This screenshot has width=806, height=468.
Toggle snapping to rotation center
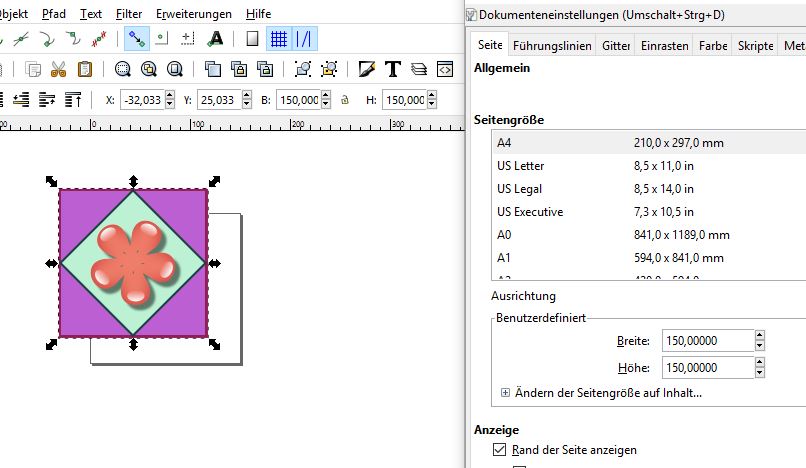tap(188, 39)
